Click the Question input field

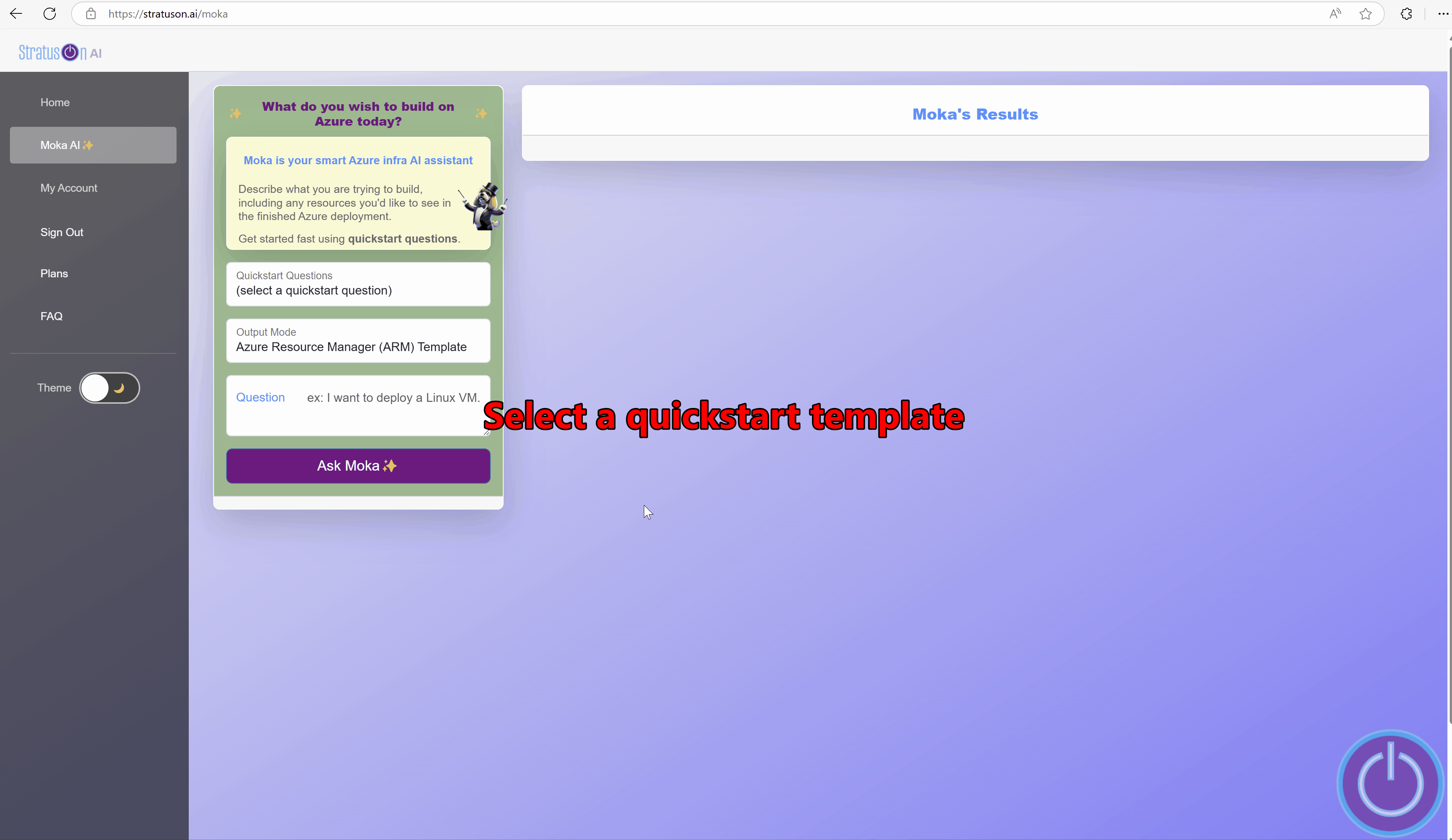(x=358, y=405)
